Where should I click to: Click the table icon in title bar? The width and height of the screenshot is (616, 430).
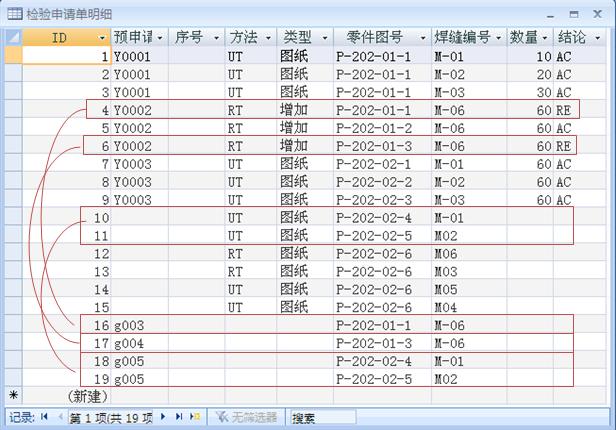(13, 14)
